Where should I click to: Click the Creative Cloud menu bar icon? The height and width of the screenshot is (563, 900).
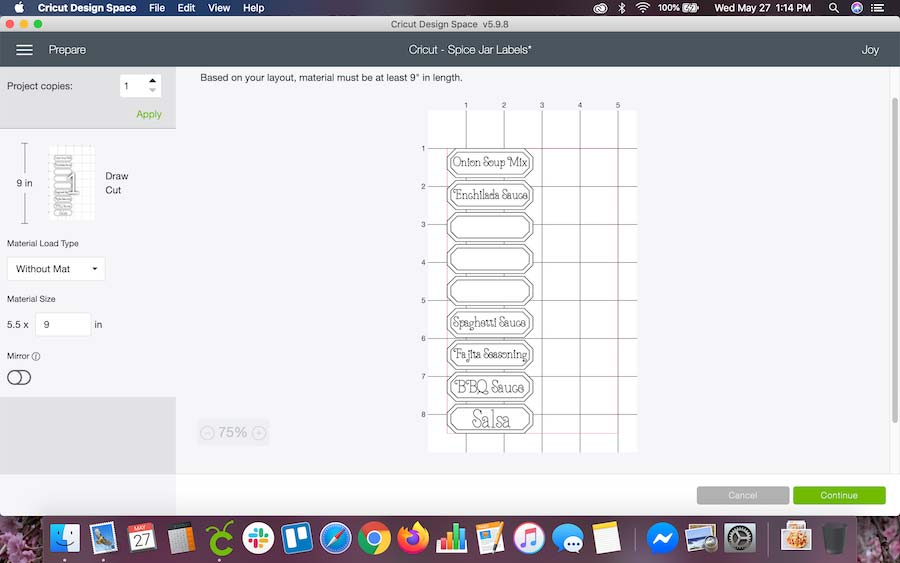pyautogui.click(x=600, y=8)
